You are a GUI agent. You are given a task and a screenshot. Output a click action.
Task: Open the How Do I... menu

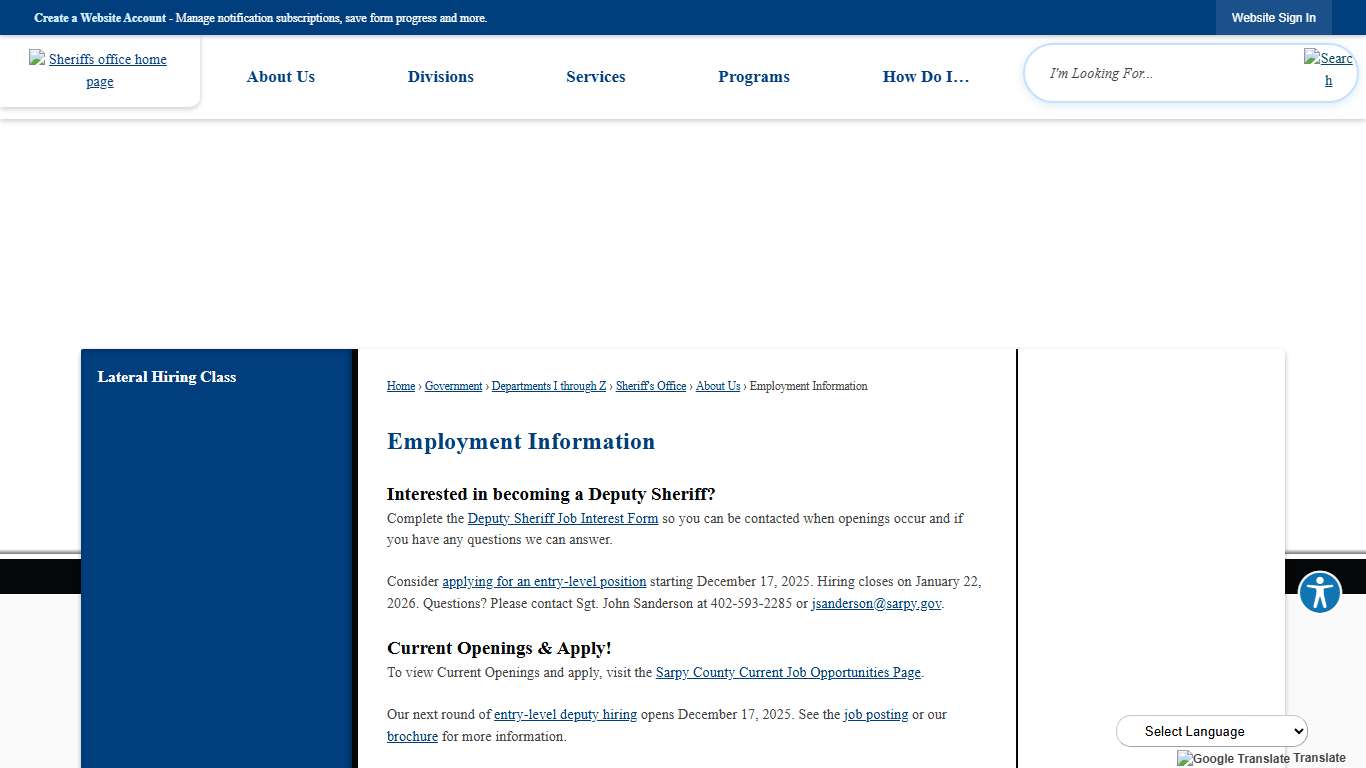pos(925,76)
